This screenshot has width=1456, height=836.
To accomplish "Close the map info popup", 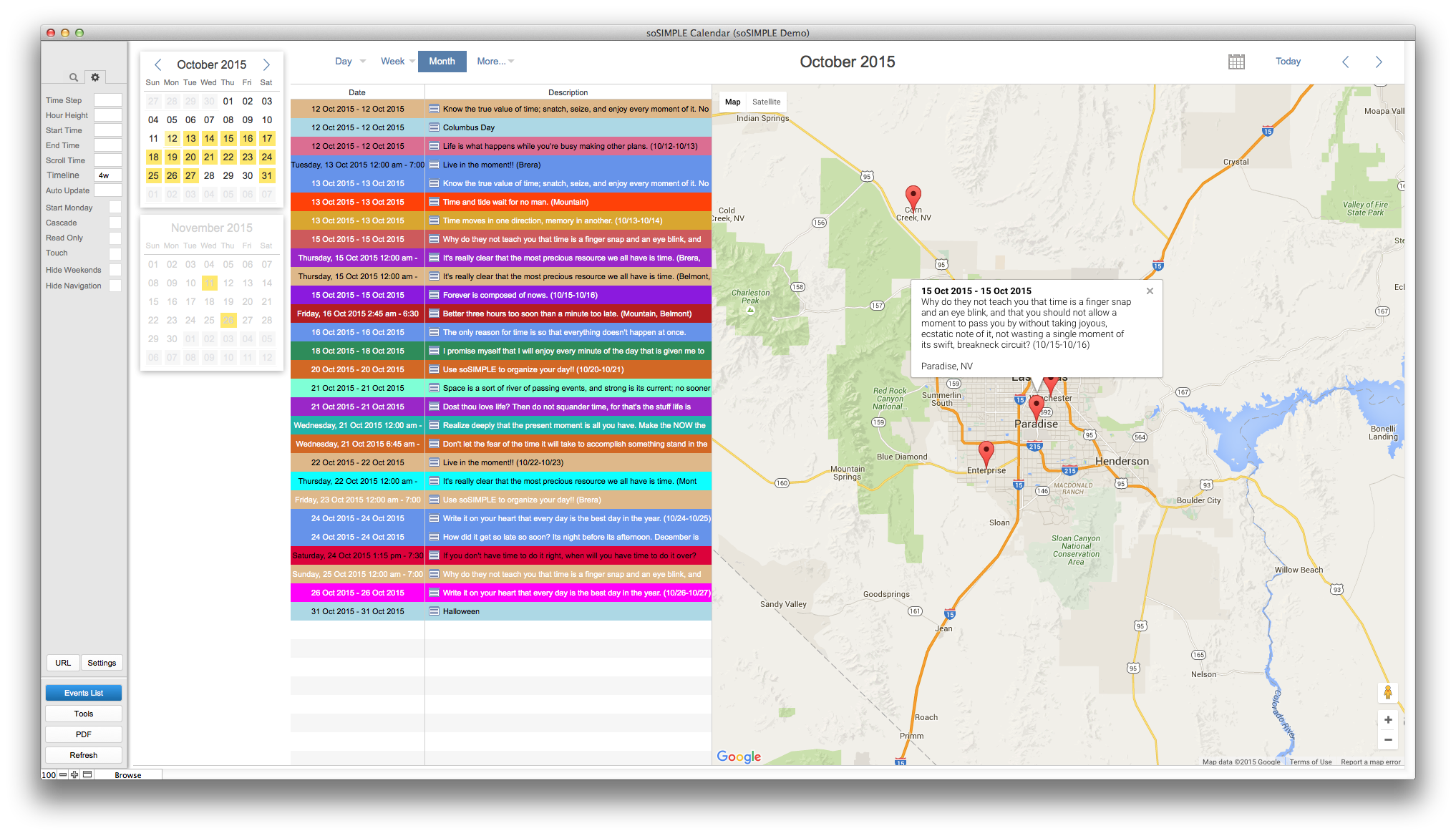I will click(1150, 291).
